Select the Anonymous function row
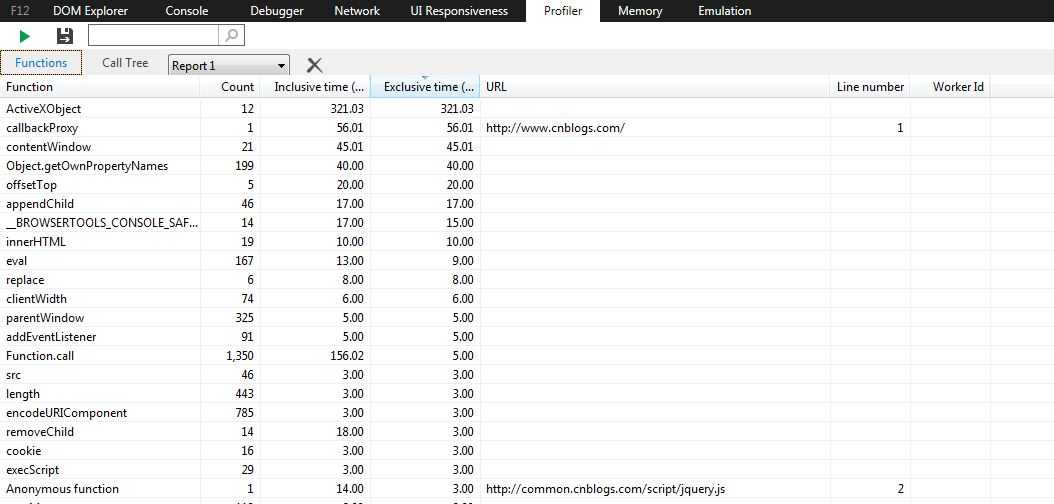The image size is (1054, 504). coord(527,489)
